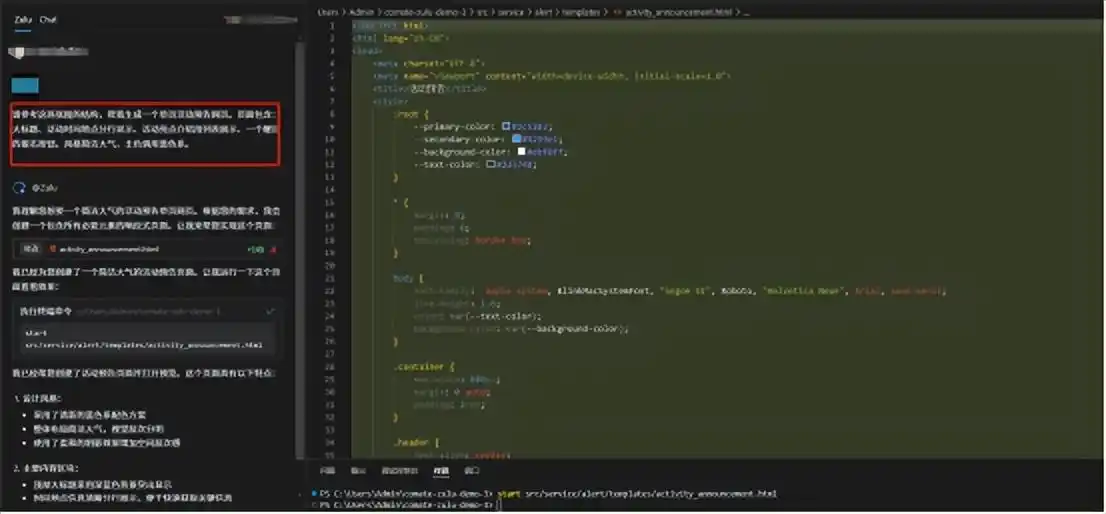This screenshot has width=1106, height=514.
Task: Open the Chat tab
Action: pyautogui.click(x=48, y=19)
